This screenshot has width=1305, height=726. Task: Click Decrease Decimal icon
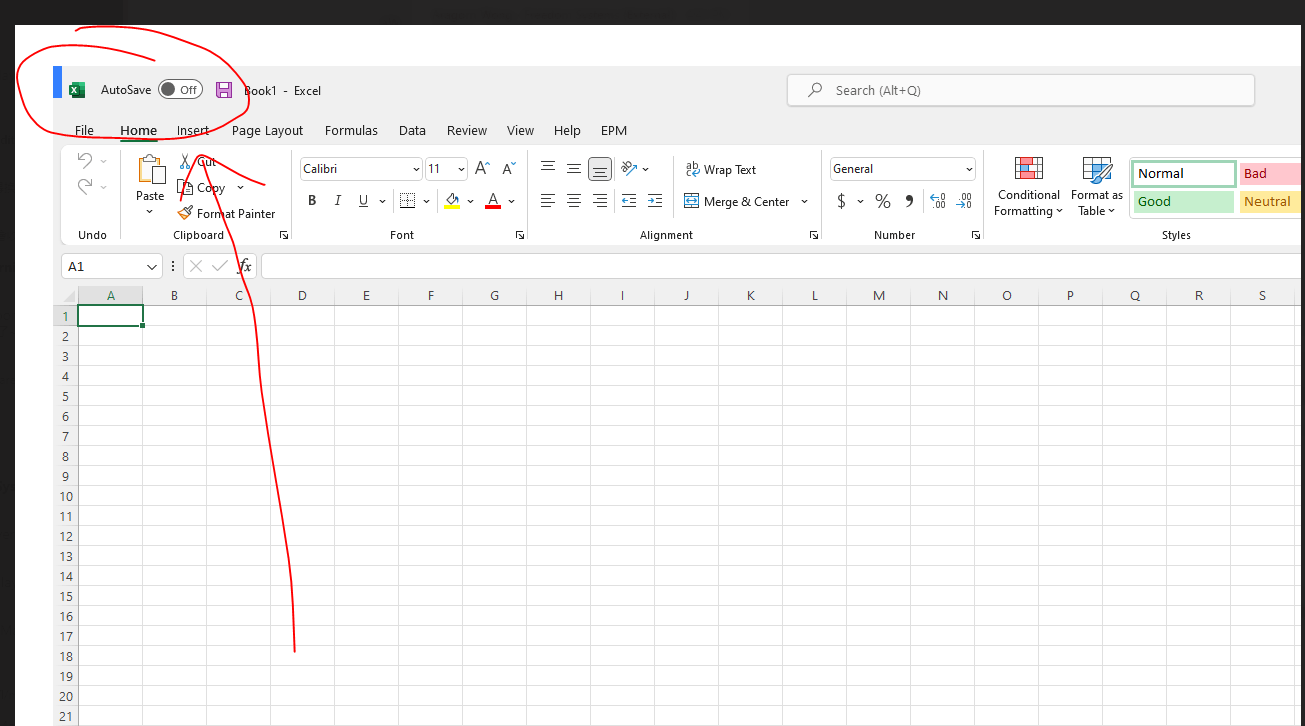point(964,201)
